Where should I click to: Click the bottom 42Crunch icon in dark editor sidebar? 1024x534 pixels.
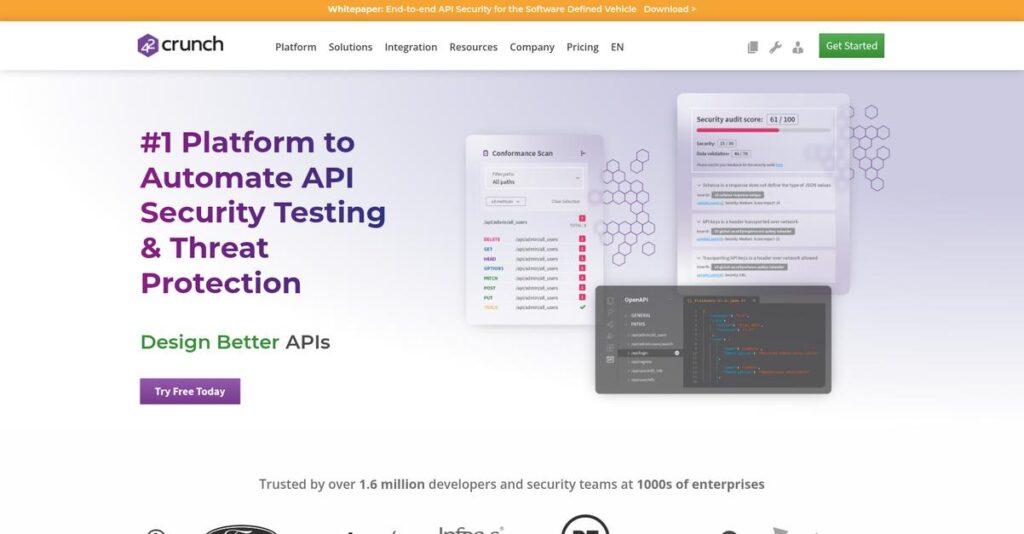coord(610,360)
